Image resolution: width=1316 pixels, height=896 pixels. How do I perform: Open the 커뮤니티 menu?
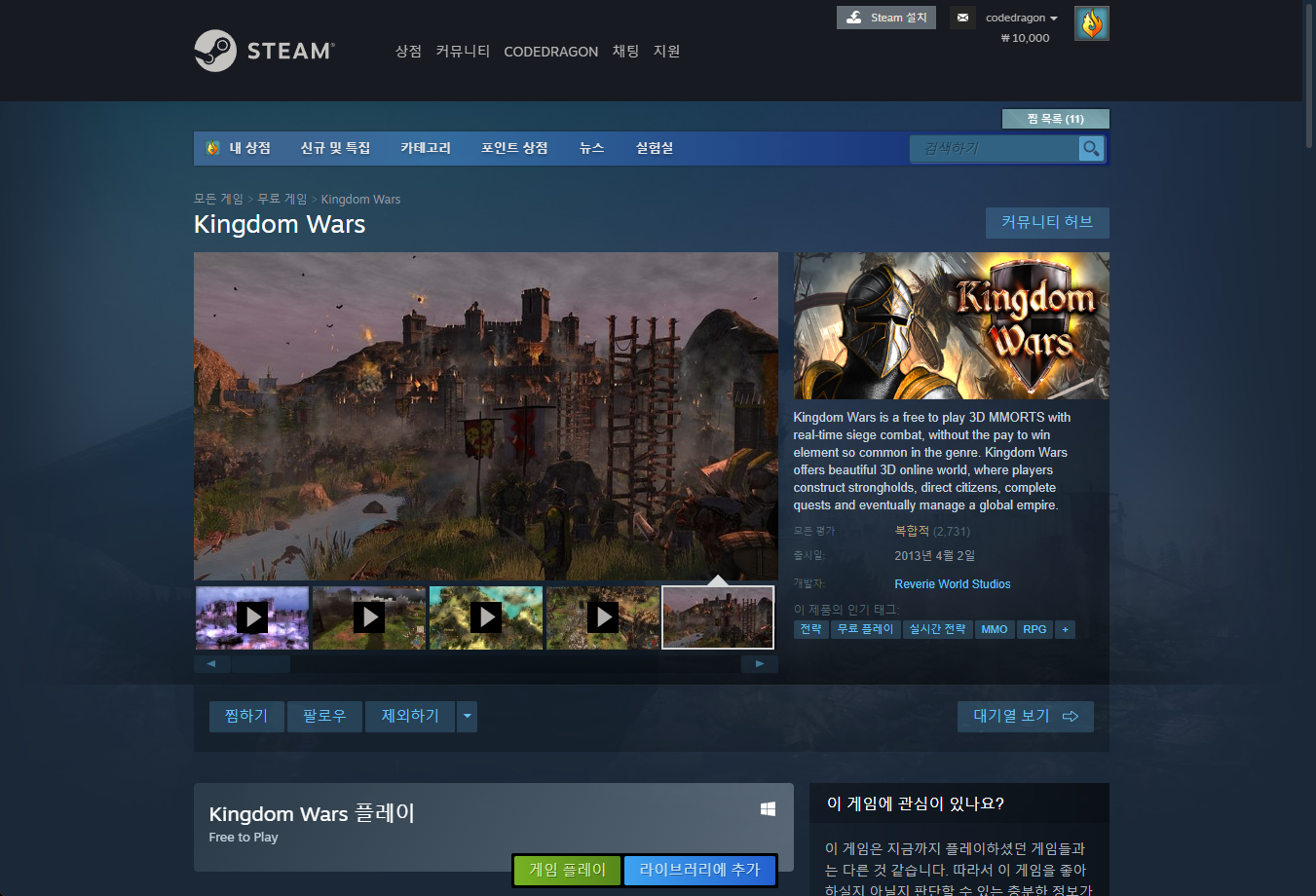463,52
